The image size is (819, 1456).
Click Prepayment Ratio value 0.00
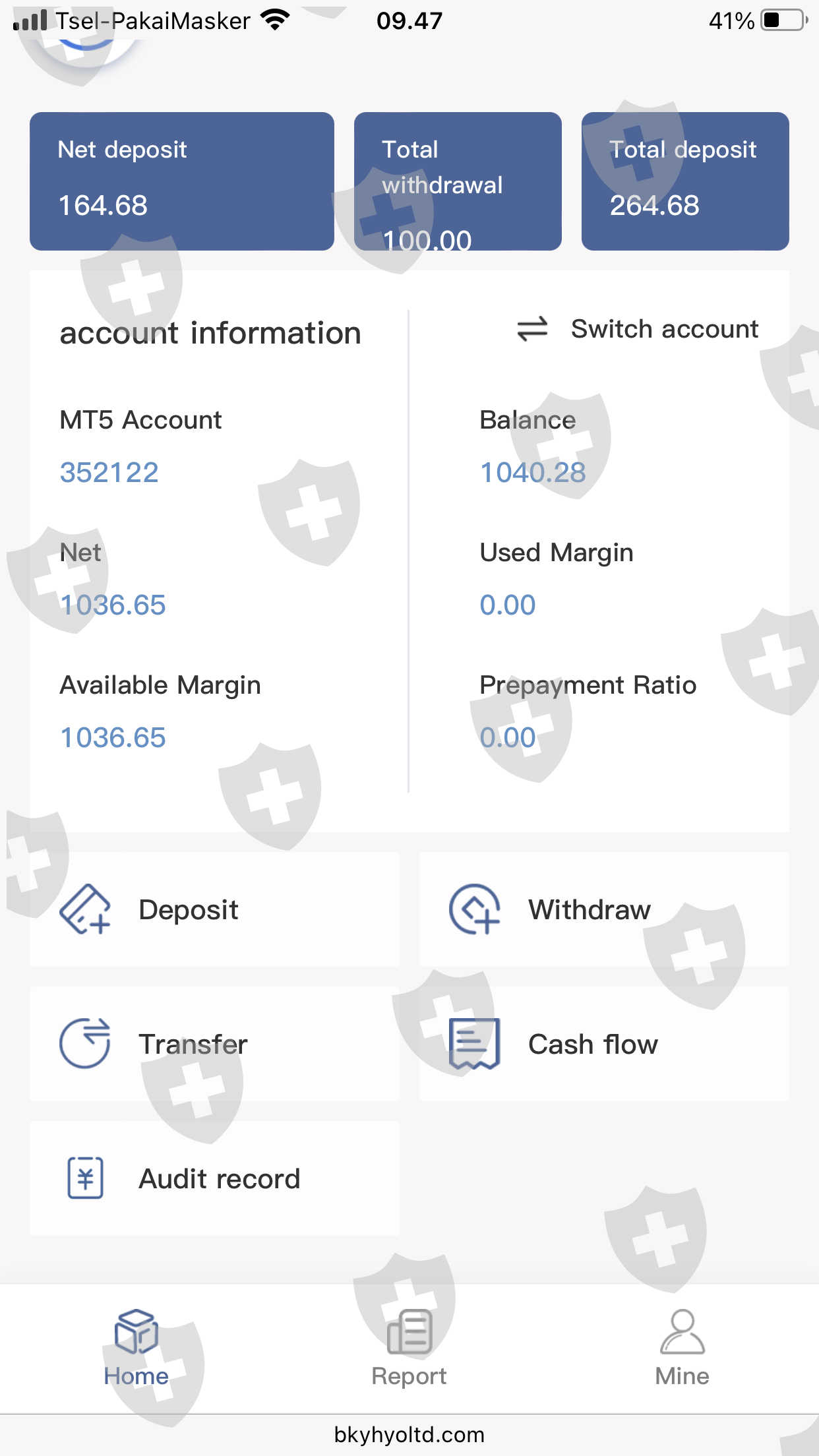tap(508, 737)
